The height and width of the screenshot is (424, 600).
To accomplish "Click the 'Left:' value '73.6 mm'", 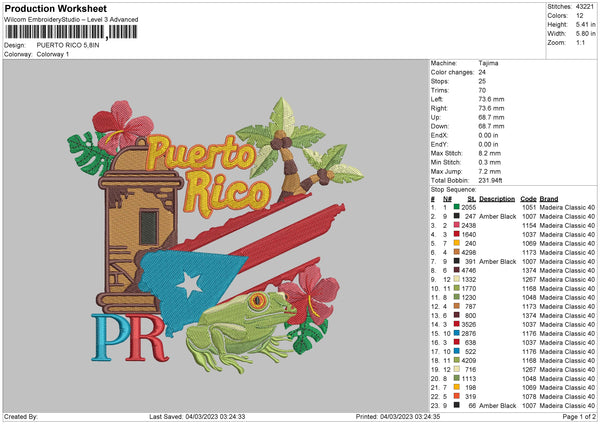I will (491, 99).
